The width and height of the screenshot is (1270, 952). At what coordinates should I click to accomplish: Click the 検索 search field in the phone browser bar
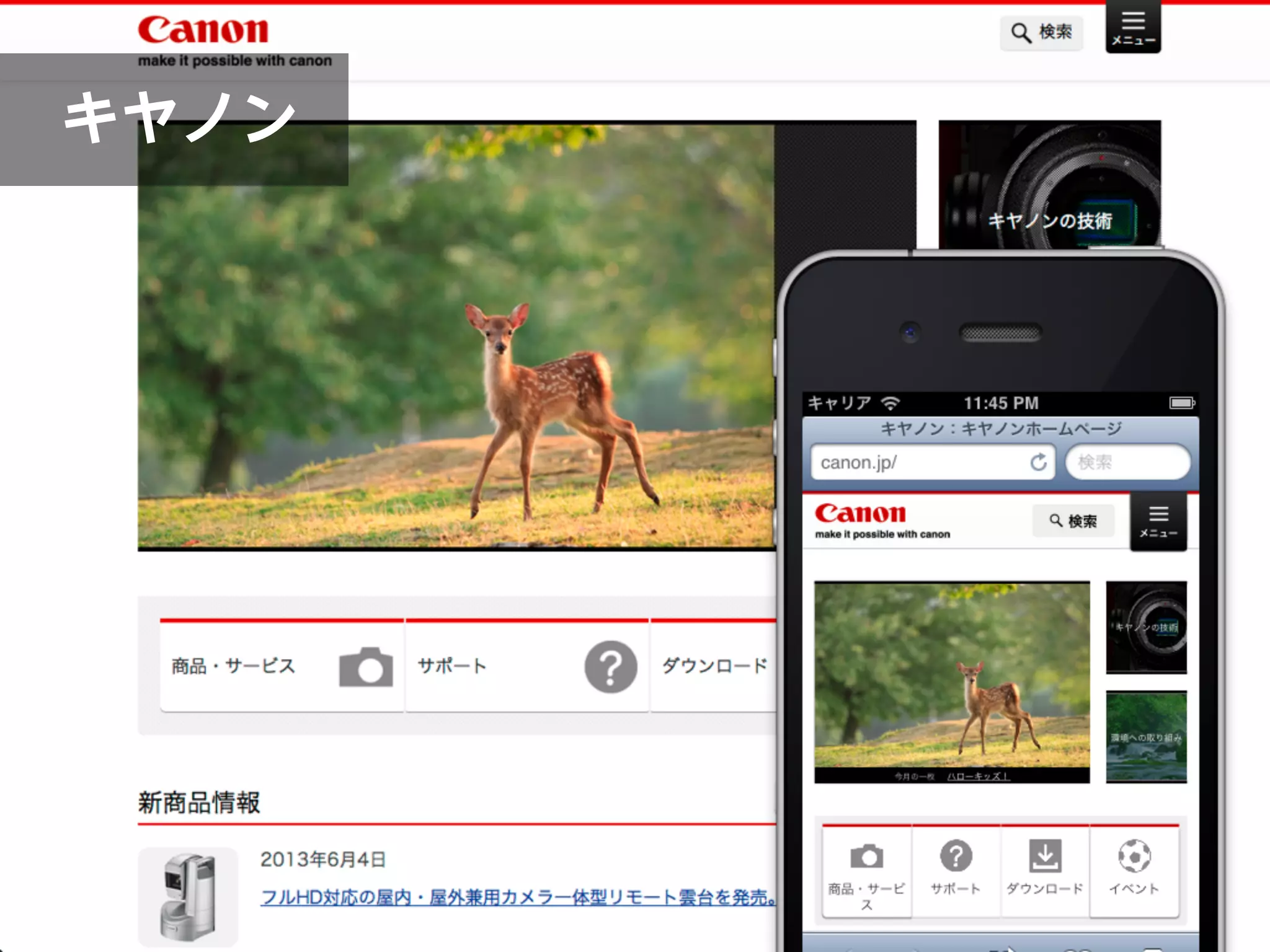[1128, 462]
